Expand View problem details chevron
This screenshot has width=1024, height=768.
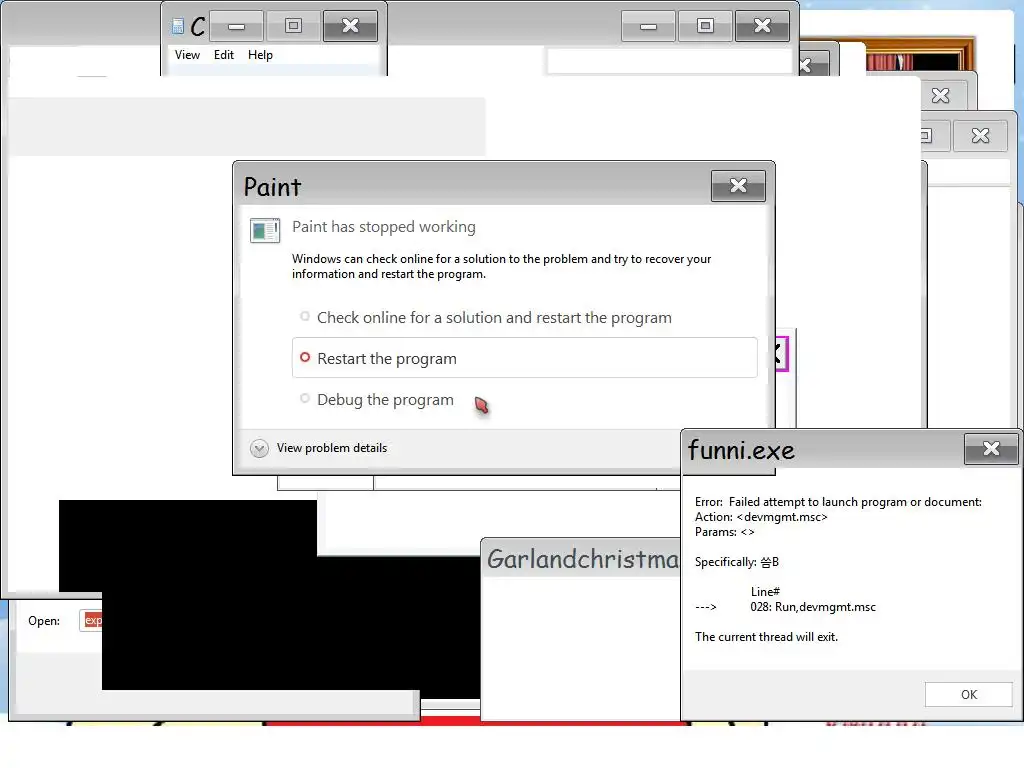click(x=259, y=448)
